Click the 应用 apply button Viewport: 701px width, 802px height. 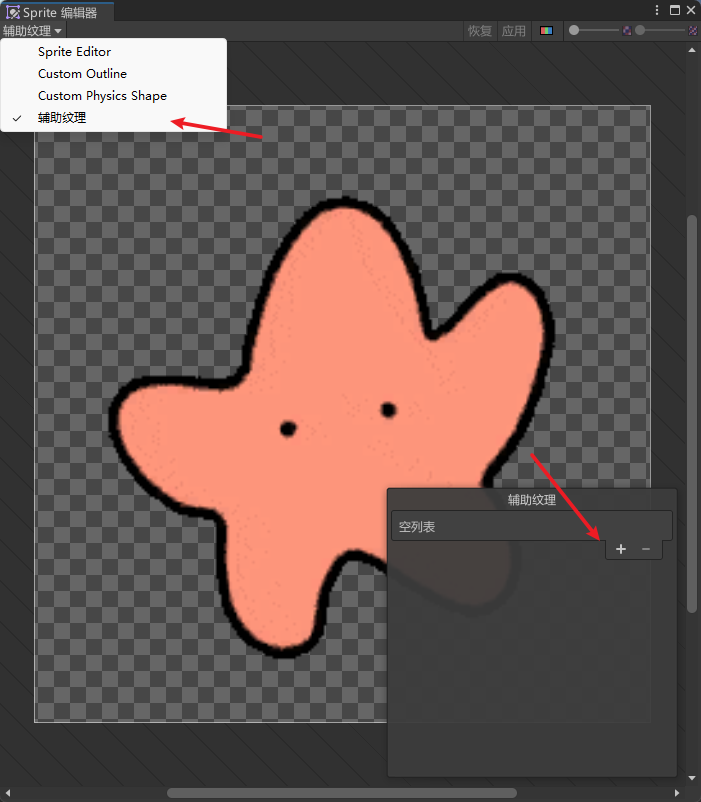coord(513,31)
